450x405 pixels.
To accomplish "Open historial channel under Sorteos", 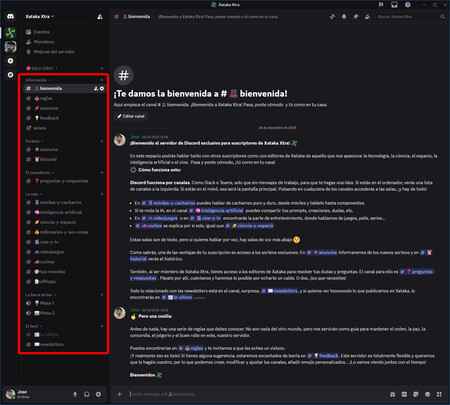I will [65, 159].
